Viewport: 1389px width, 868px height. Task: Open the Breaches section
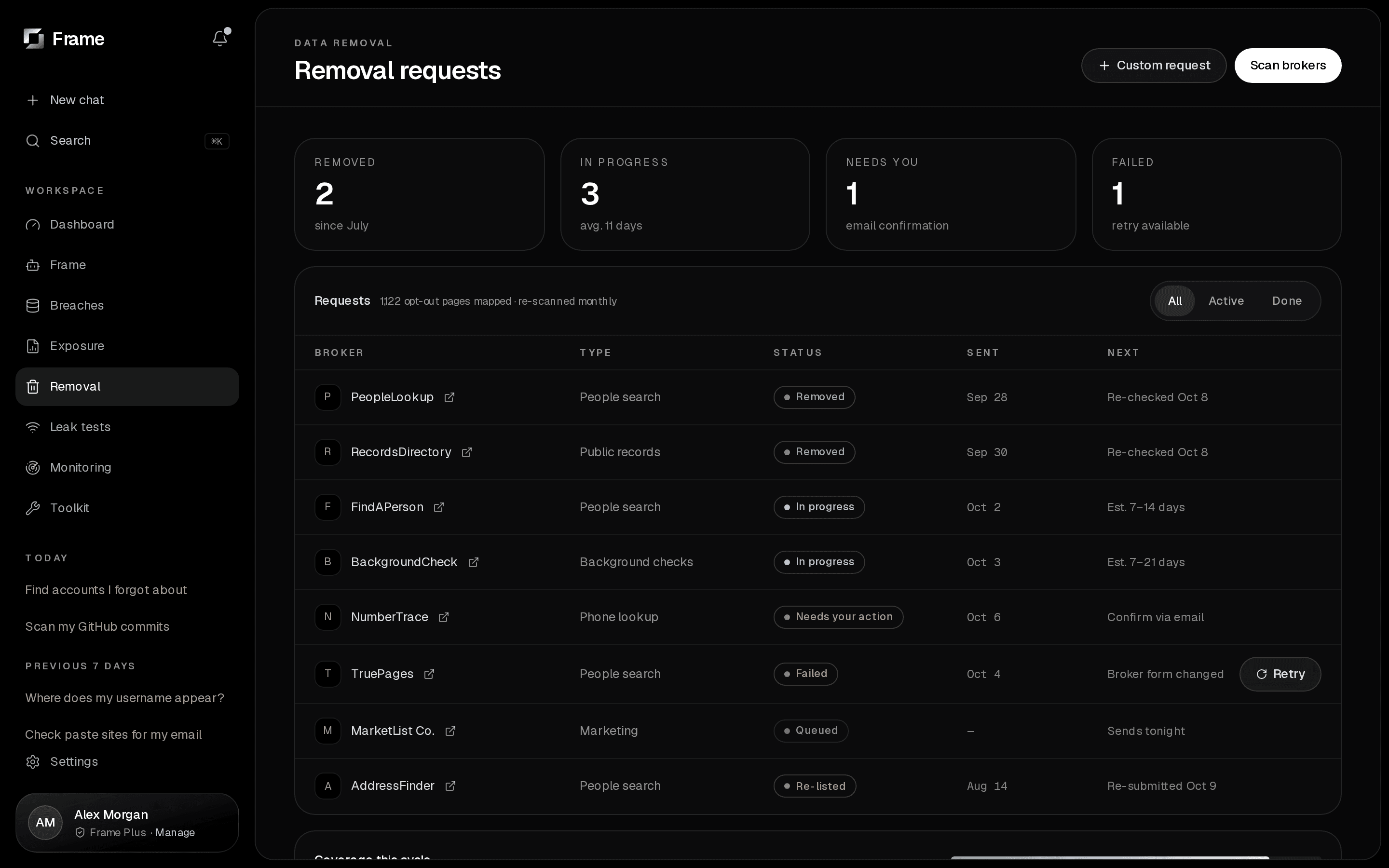127,305
